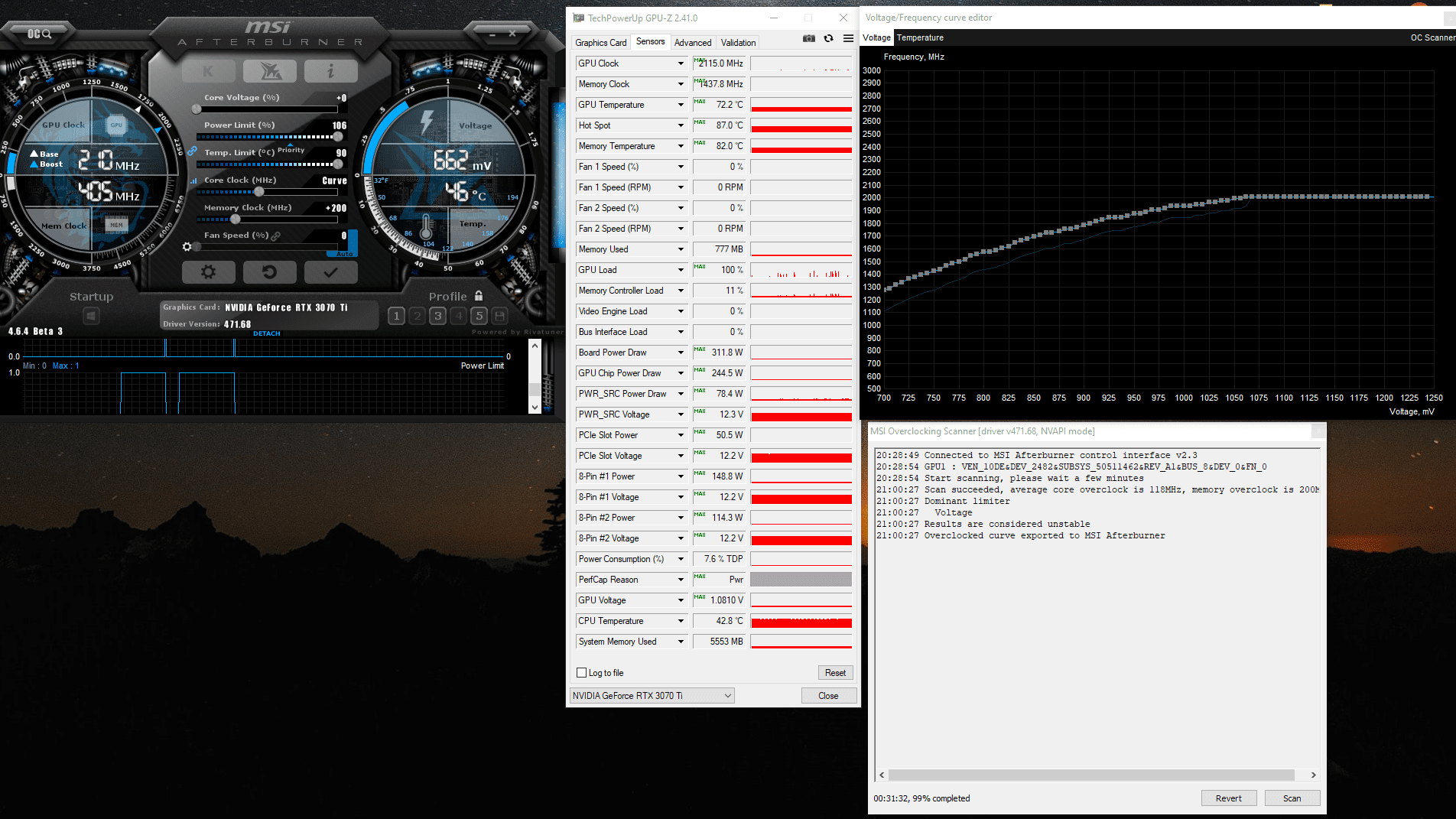
Task: Select the Sensors tab in GPU-Z
Action: (x=651, y=42)
